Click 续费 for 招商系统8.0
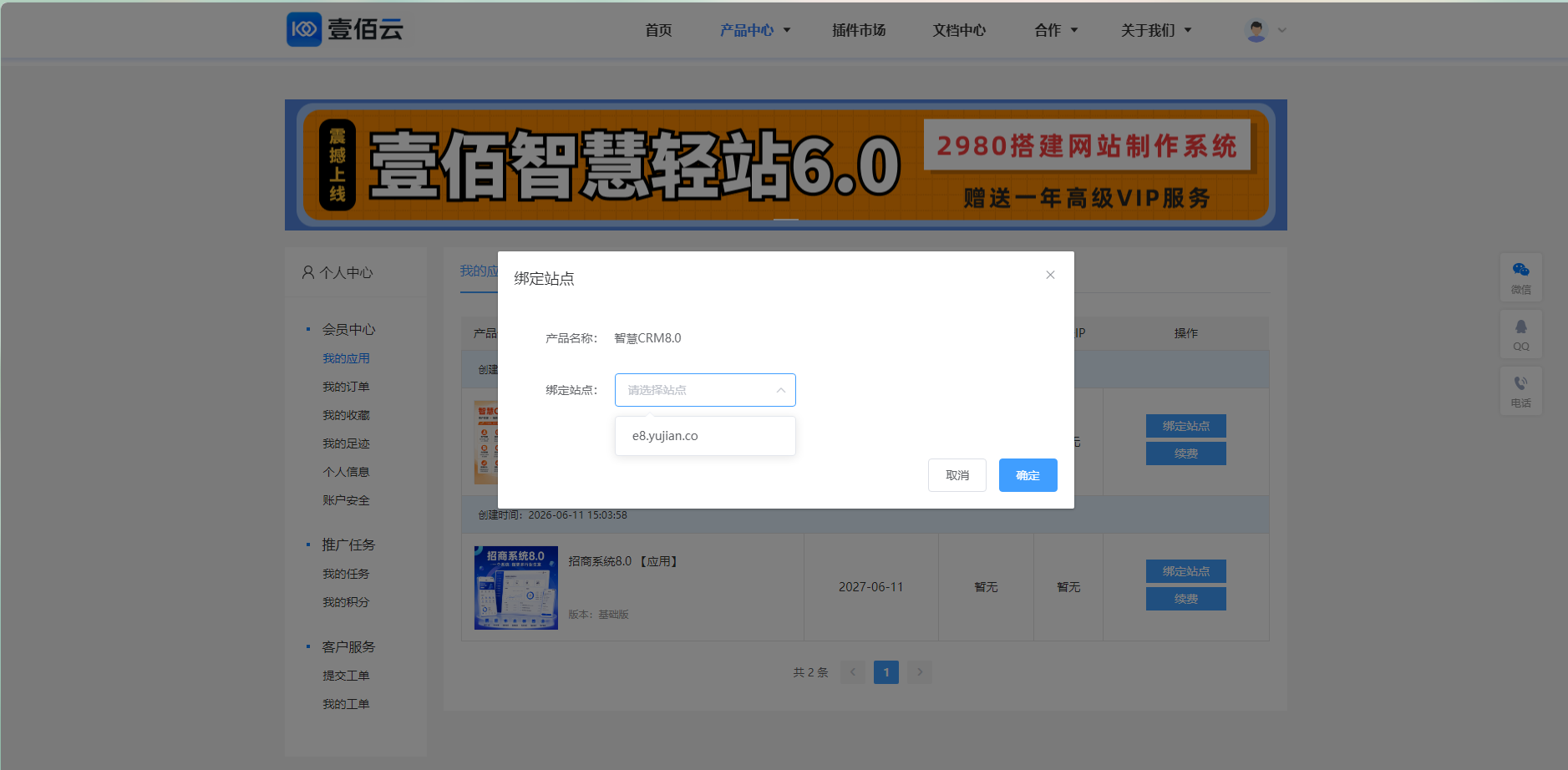The height and width of the screenshot is (770, 1568). coord(1186,599)
